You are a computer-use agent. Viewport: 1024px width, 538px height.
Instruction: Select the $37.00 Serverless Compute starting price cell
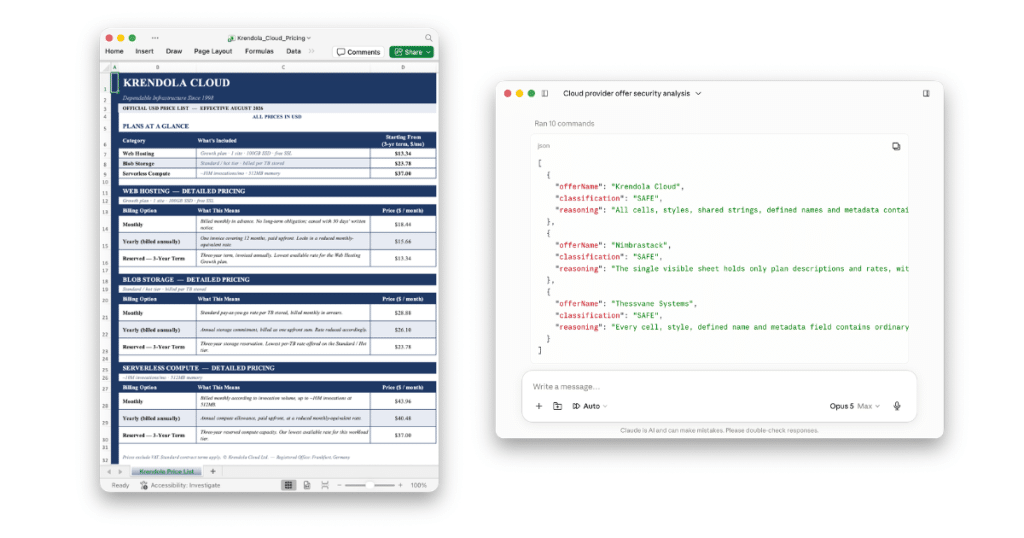pyautogui.click(x=403, y=174)
